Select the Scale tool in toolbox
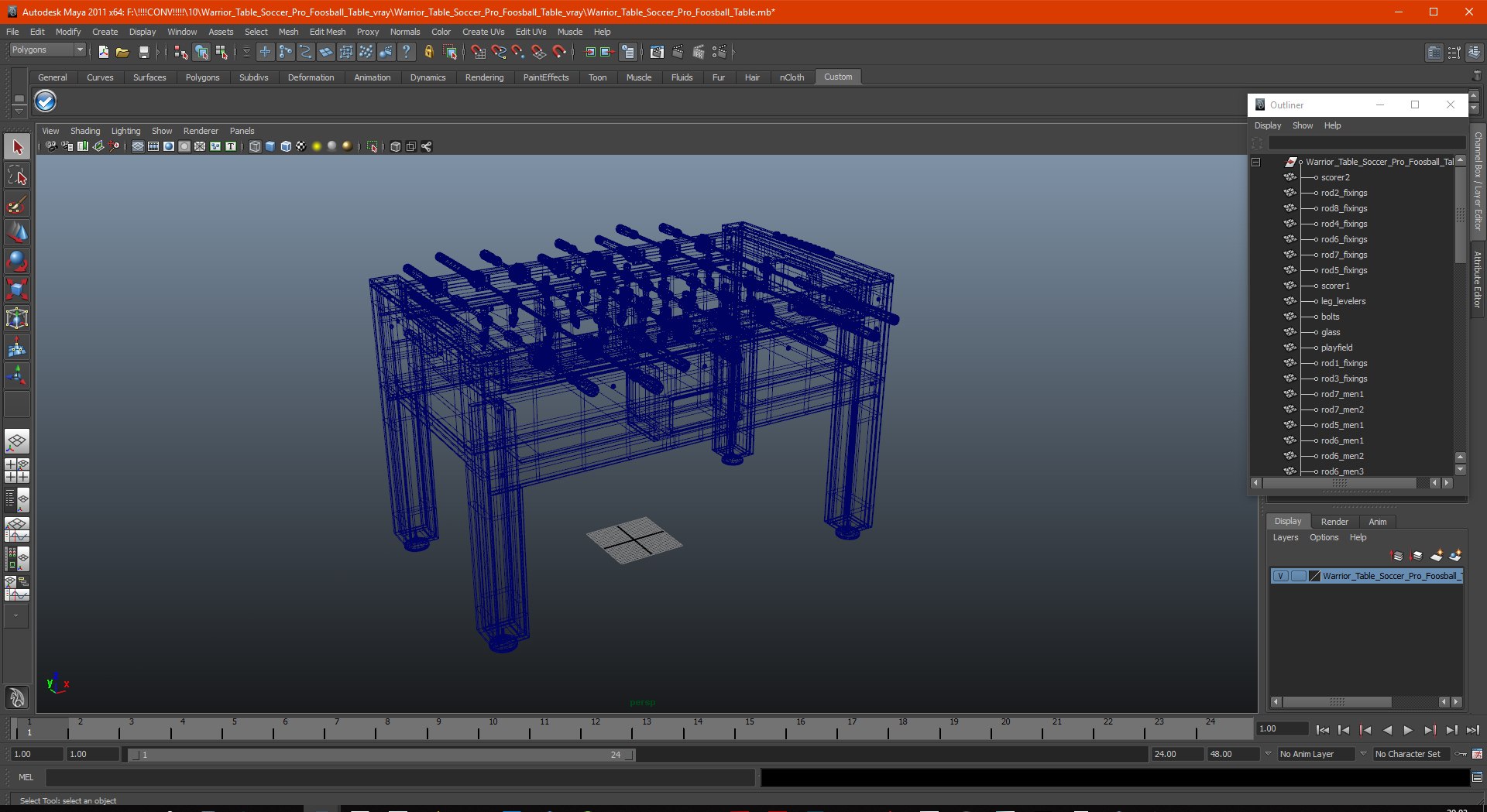The image size is (1487, 812). pyautogui.click(x=17, y=290)
